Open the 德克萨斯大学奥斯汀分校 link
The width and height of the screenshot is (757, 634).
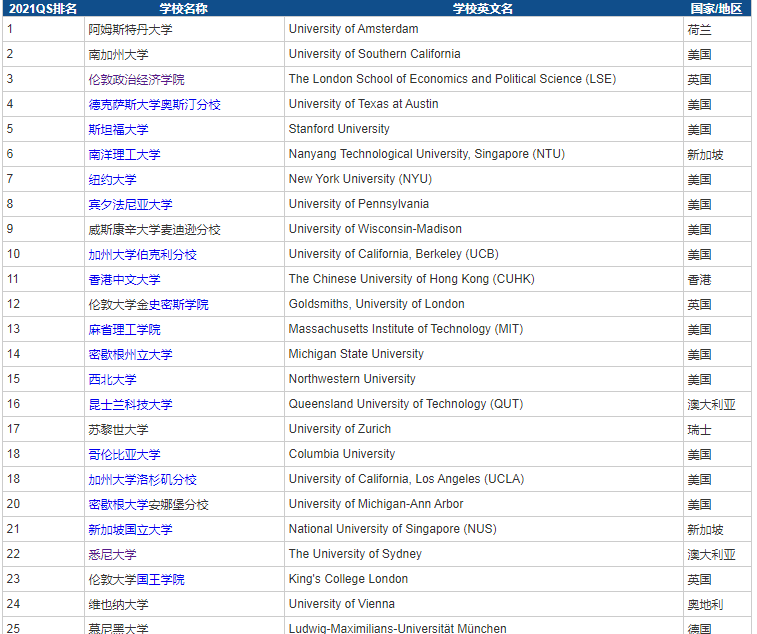(x=154, y=104)
